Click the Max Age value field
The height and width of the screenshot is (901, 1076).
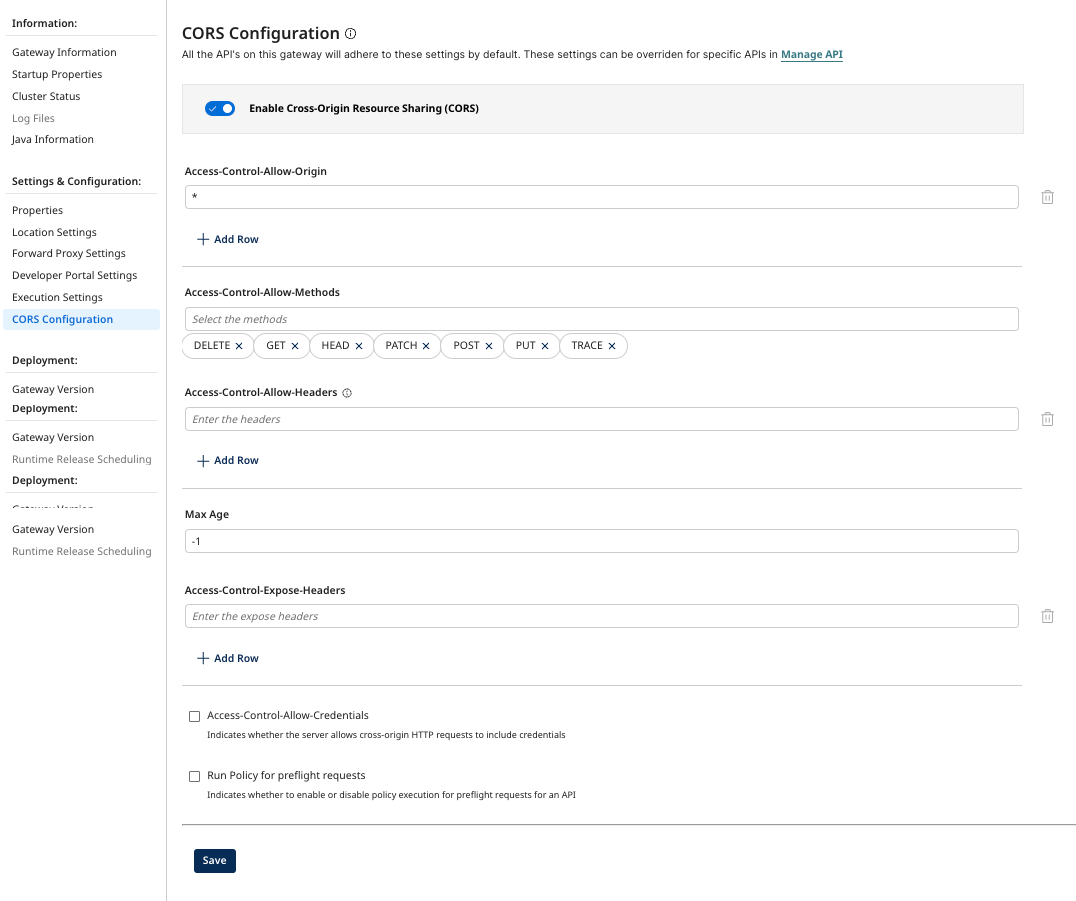click(600, 540)
